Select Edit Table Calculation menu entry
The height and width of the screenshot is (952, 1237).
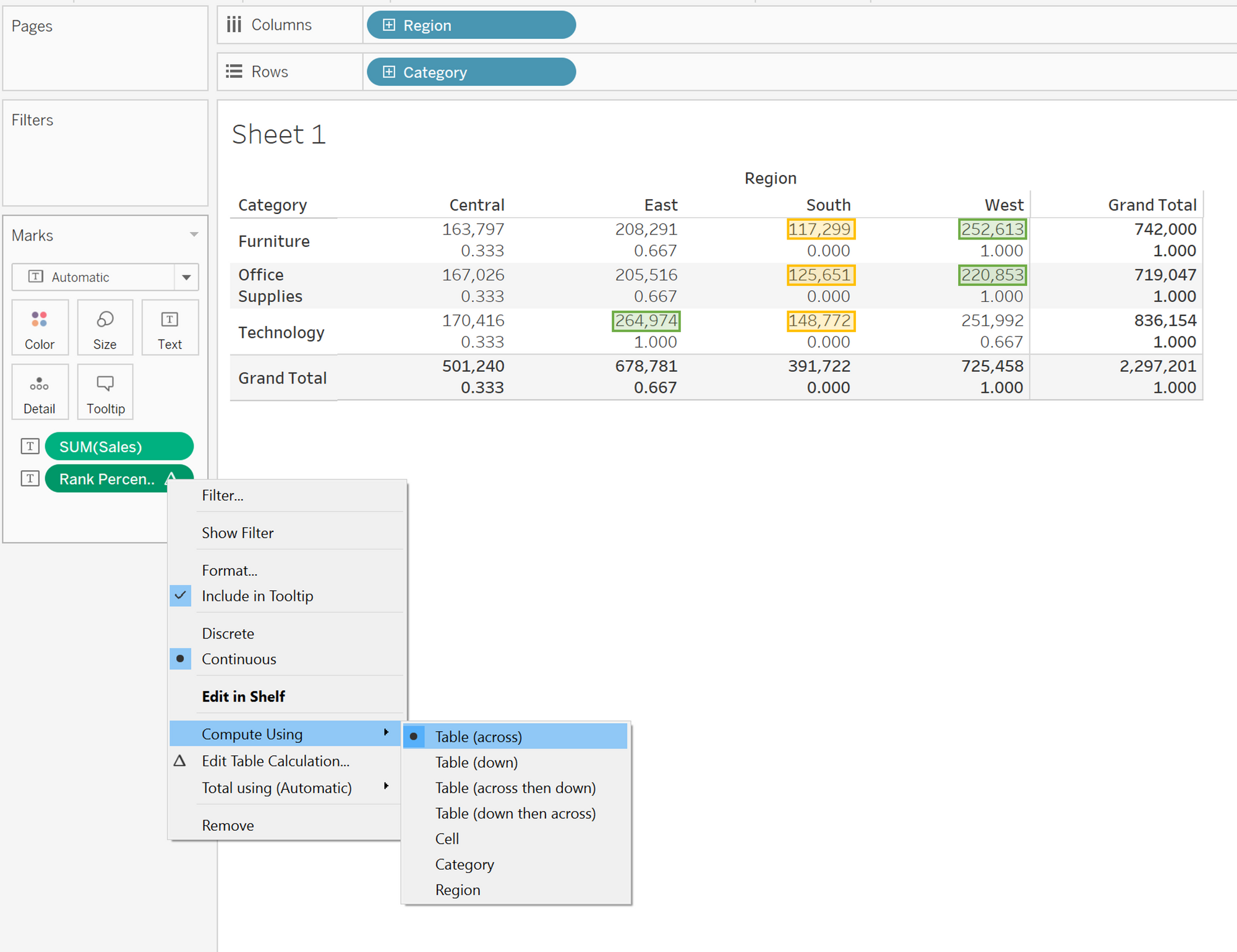pyautogui.click(x=275, y=761)
